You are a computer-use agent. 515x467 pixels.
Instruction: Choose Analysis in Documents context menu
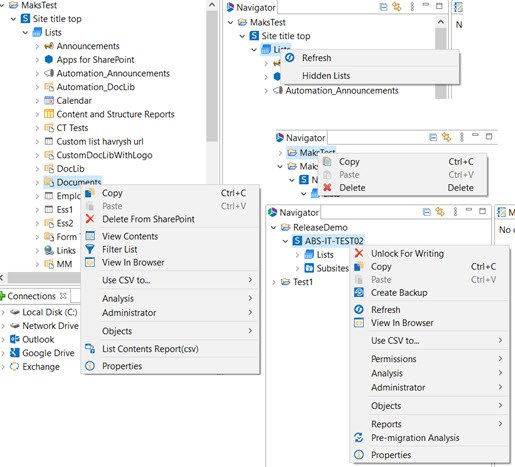click(170, 298)
